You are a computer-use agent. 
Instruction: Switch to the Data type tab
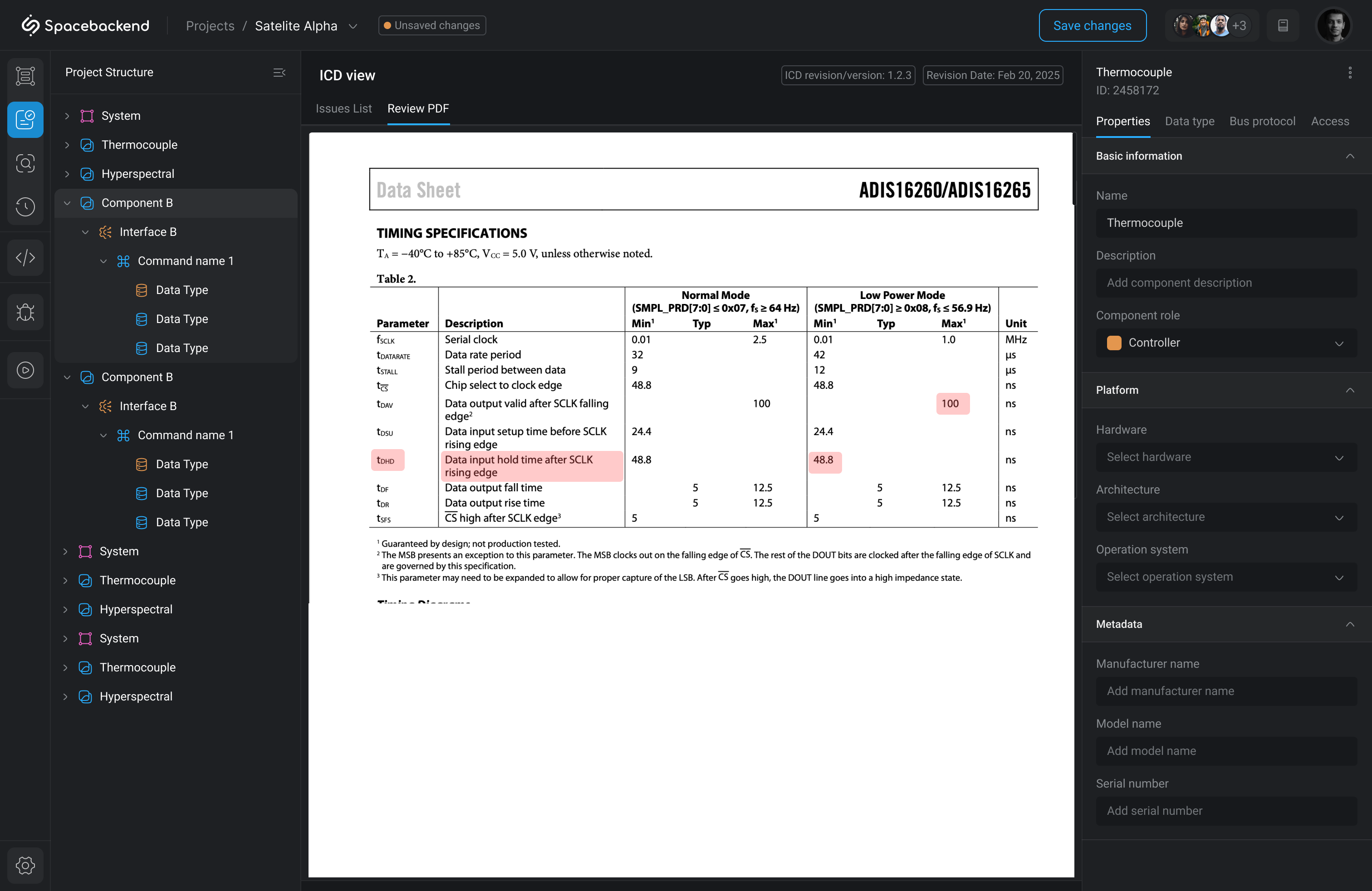pos(1189,121)
